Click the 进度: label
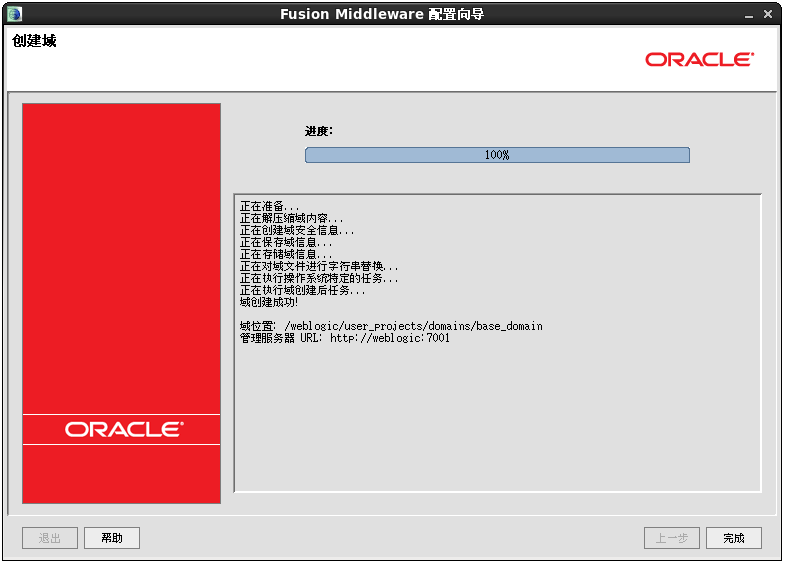Viewport: 785px width, 563px height. [319, 131]
